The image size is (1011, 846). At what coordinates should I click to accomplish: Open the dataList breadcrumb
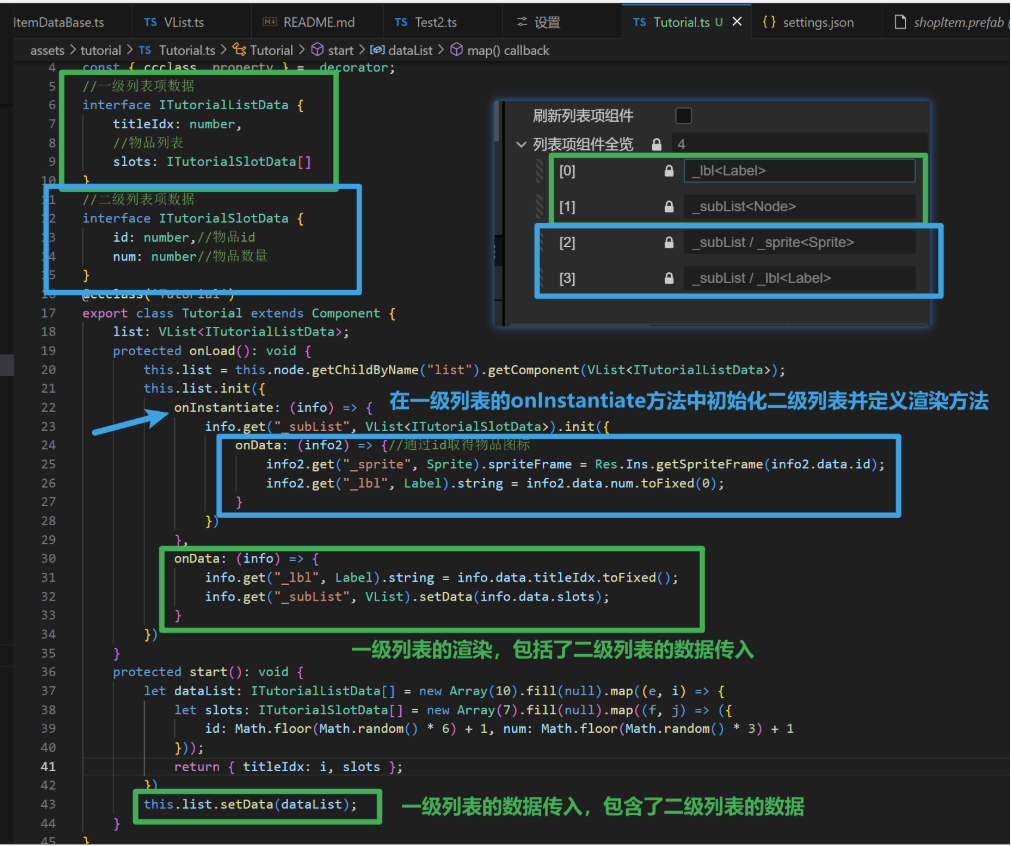coord(411,50)
